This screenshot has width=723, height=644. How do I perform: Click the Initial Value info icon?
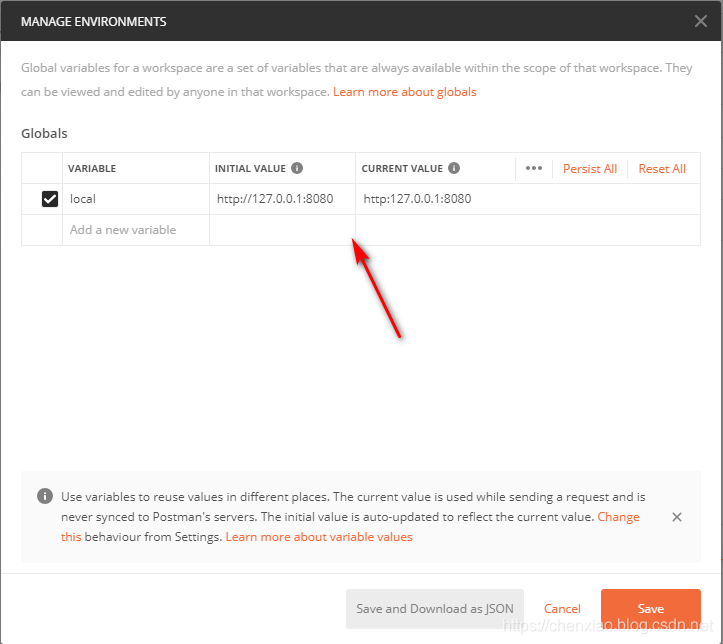click(x=297, y=168)
